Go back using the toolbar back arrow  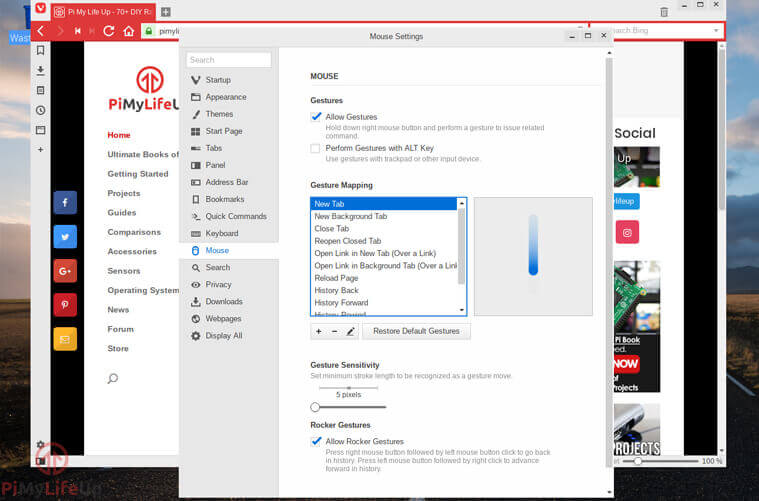pyautogui.click(x=41, y=31)
